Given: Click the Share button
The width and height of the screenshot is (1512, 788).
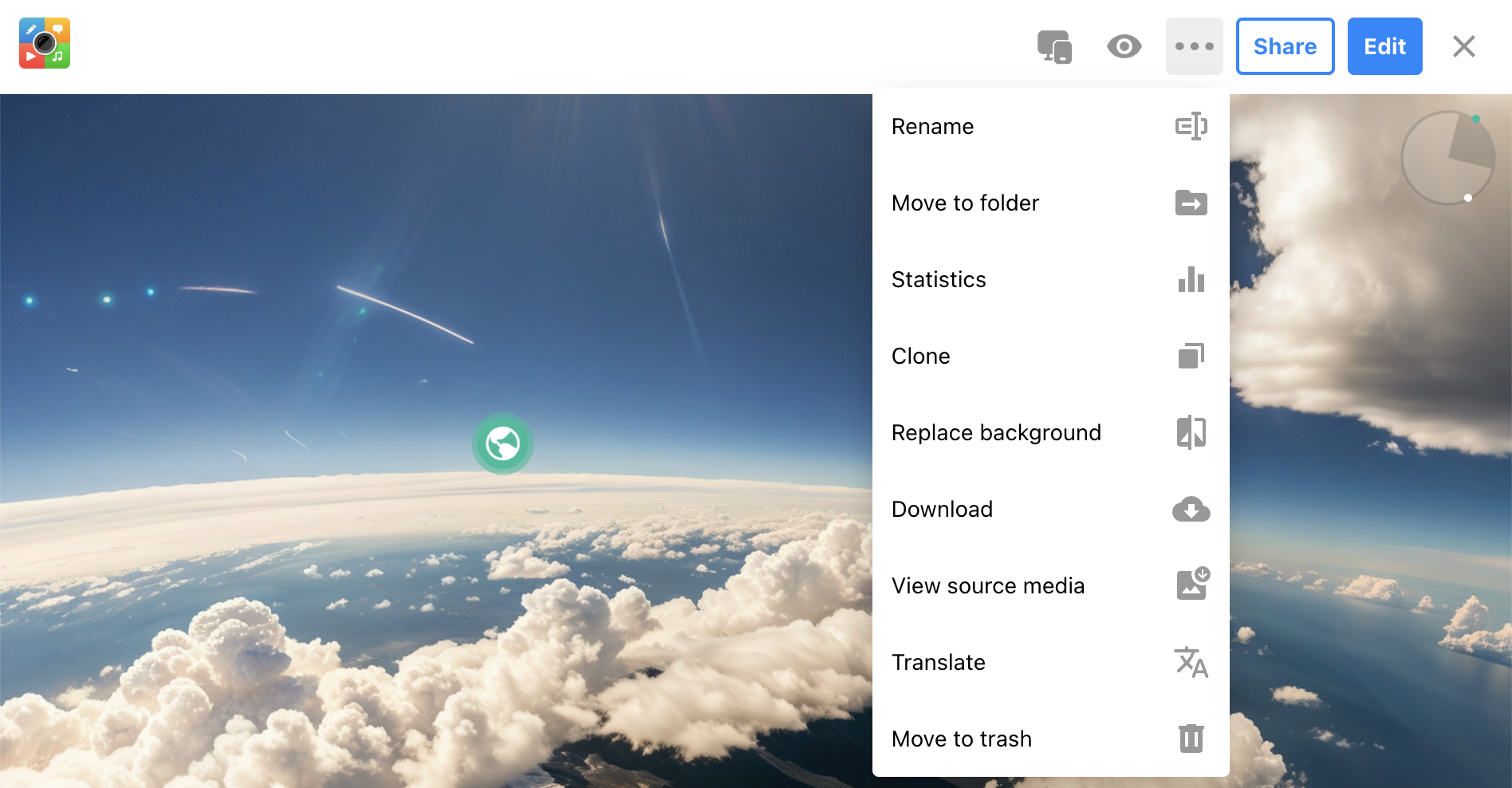Looking at the screenshot, I should (1286, 46).
